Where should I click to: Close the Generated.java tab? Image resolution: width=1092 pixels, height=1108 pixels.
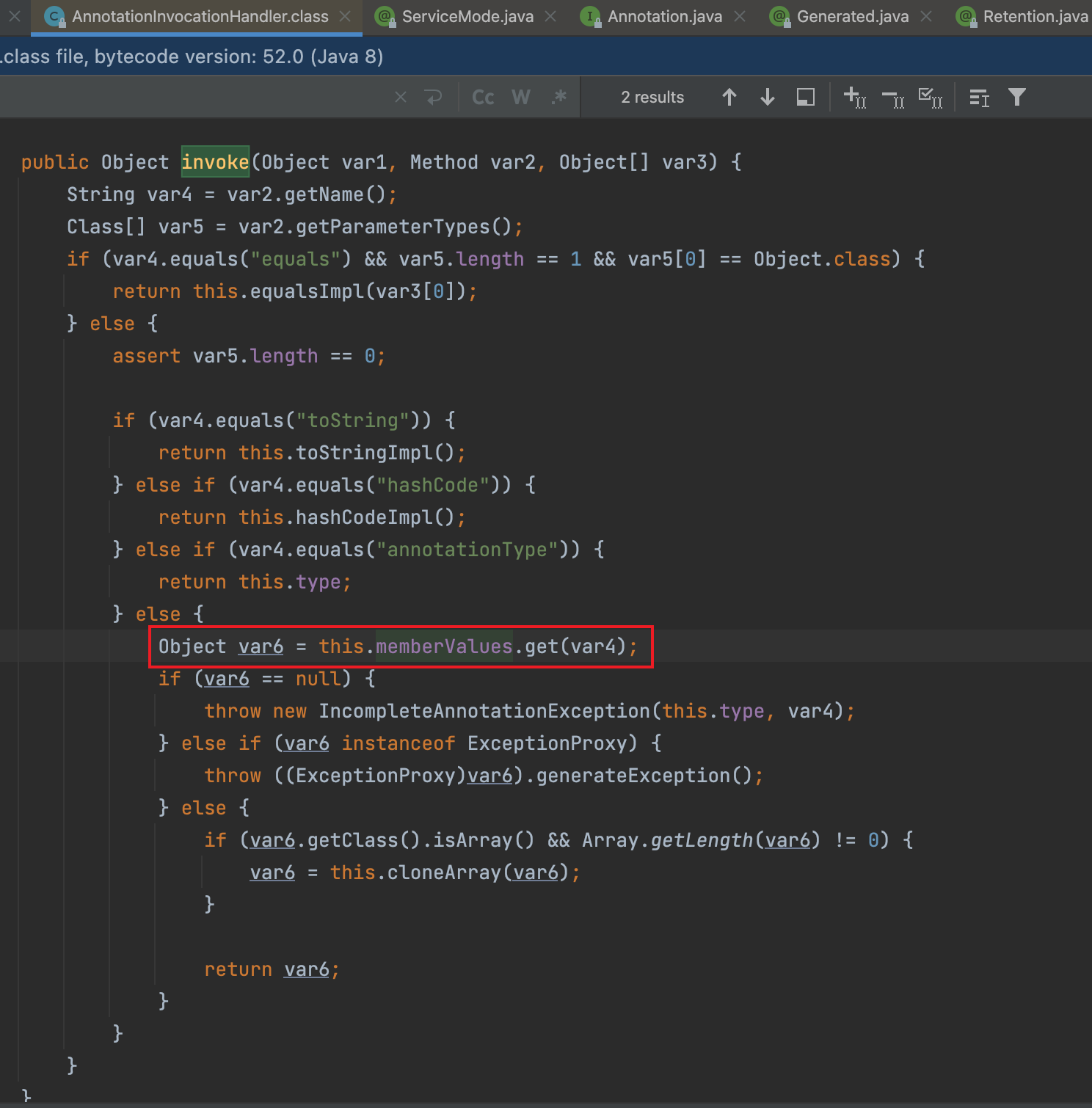pyautogui.click(x=926, y=16)
